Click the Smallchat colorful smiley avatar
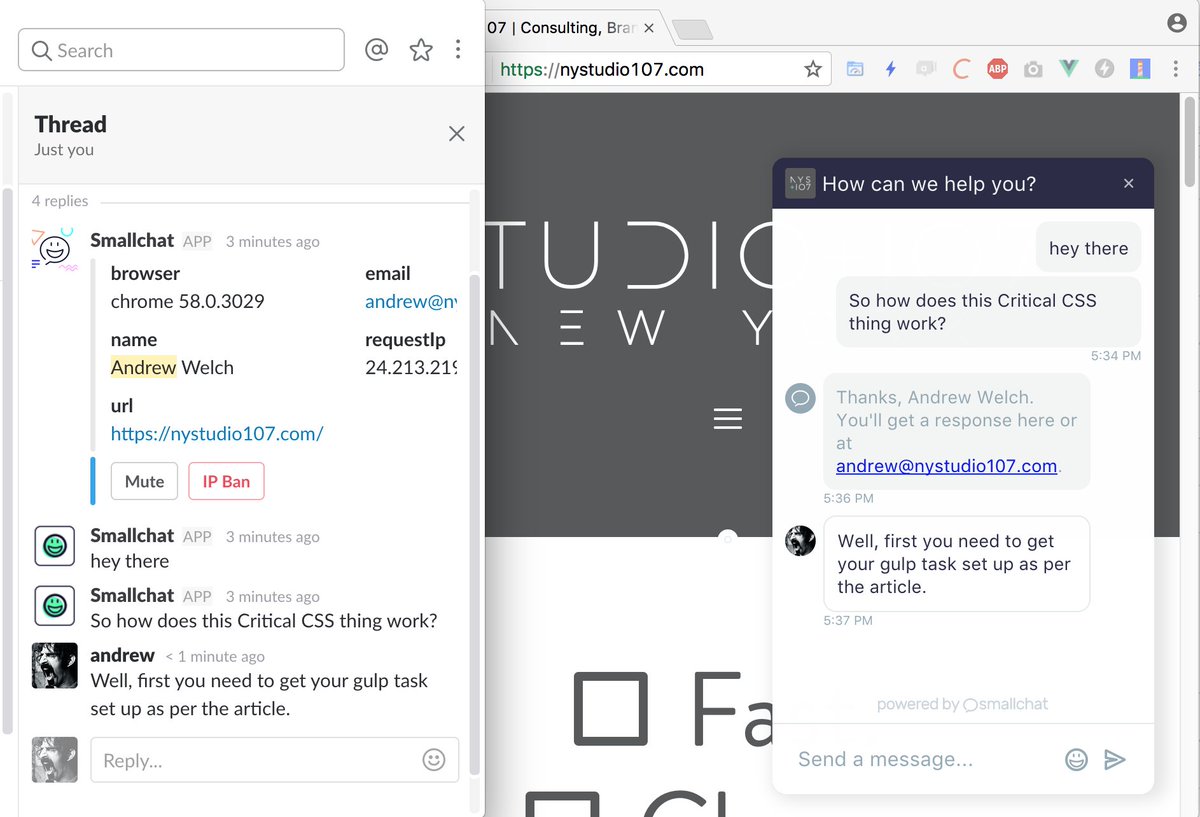The image size is (1200, 817). point(55,250)
